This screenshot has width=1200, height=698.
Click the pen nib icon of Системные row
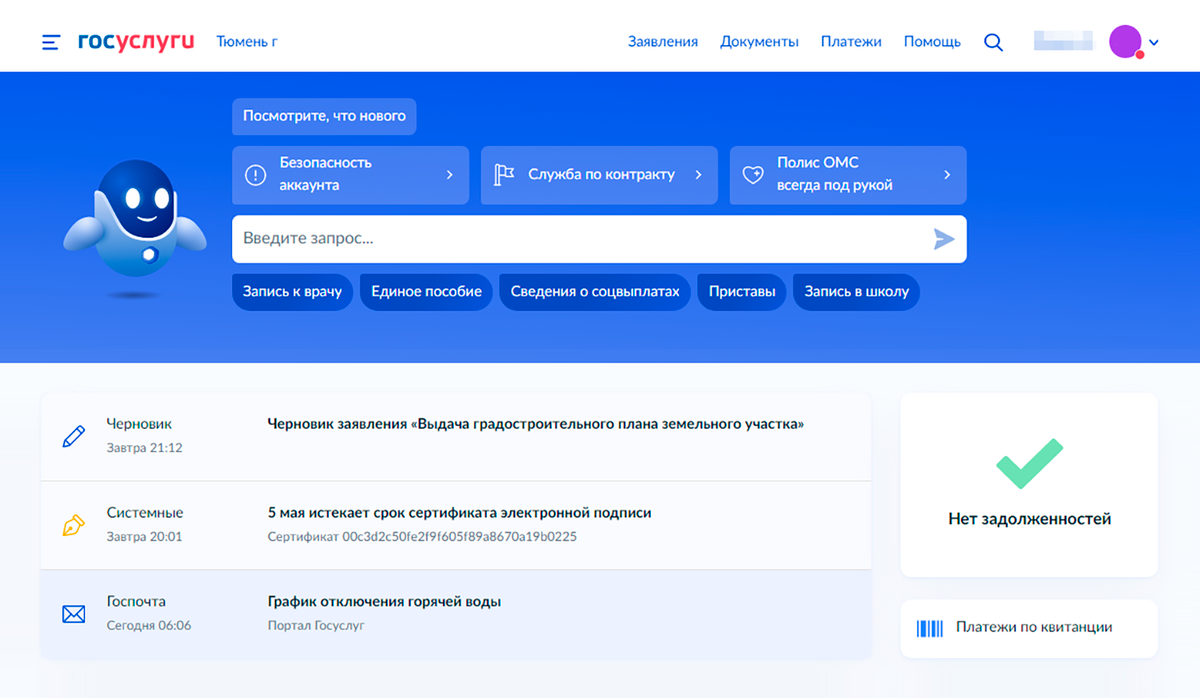[73, 525]
